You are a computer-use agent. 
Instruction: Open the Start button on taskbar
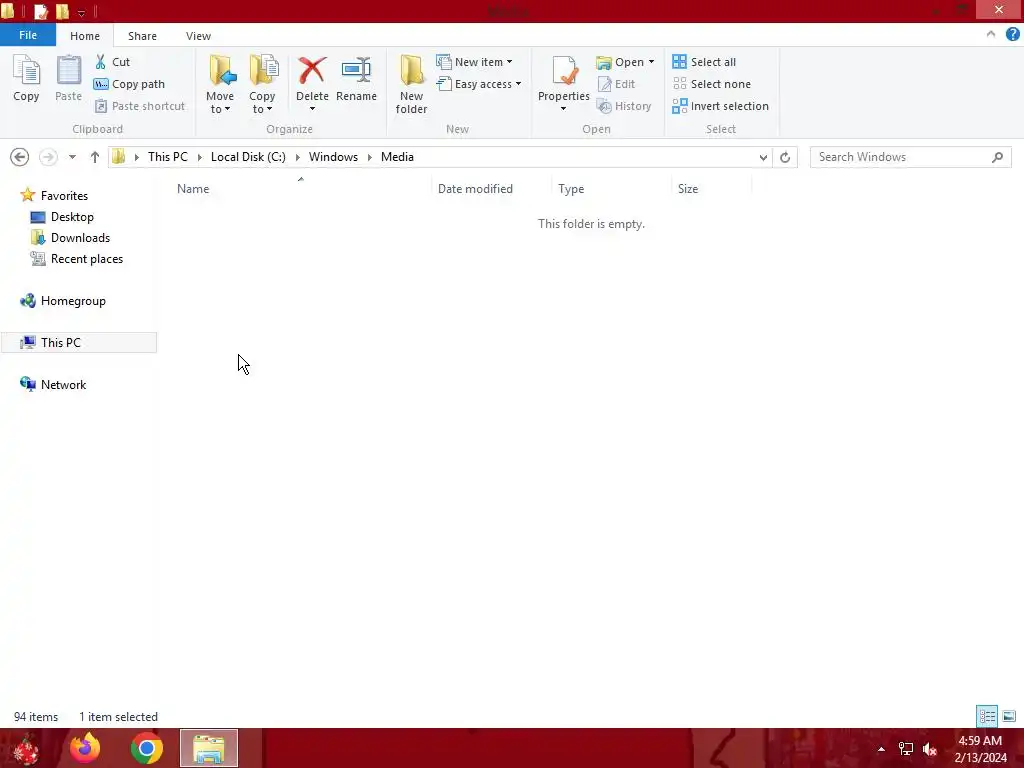tap(25, 748)
